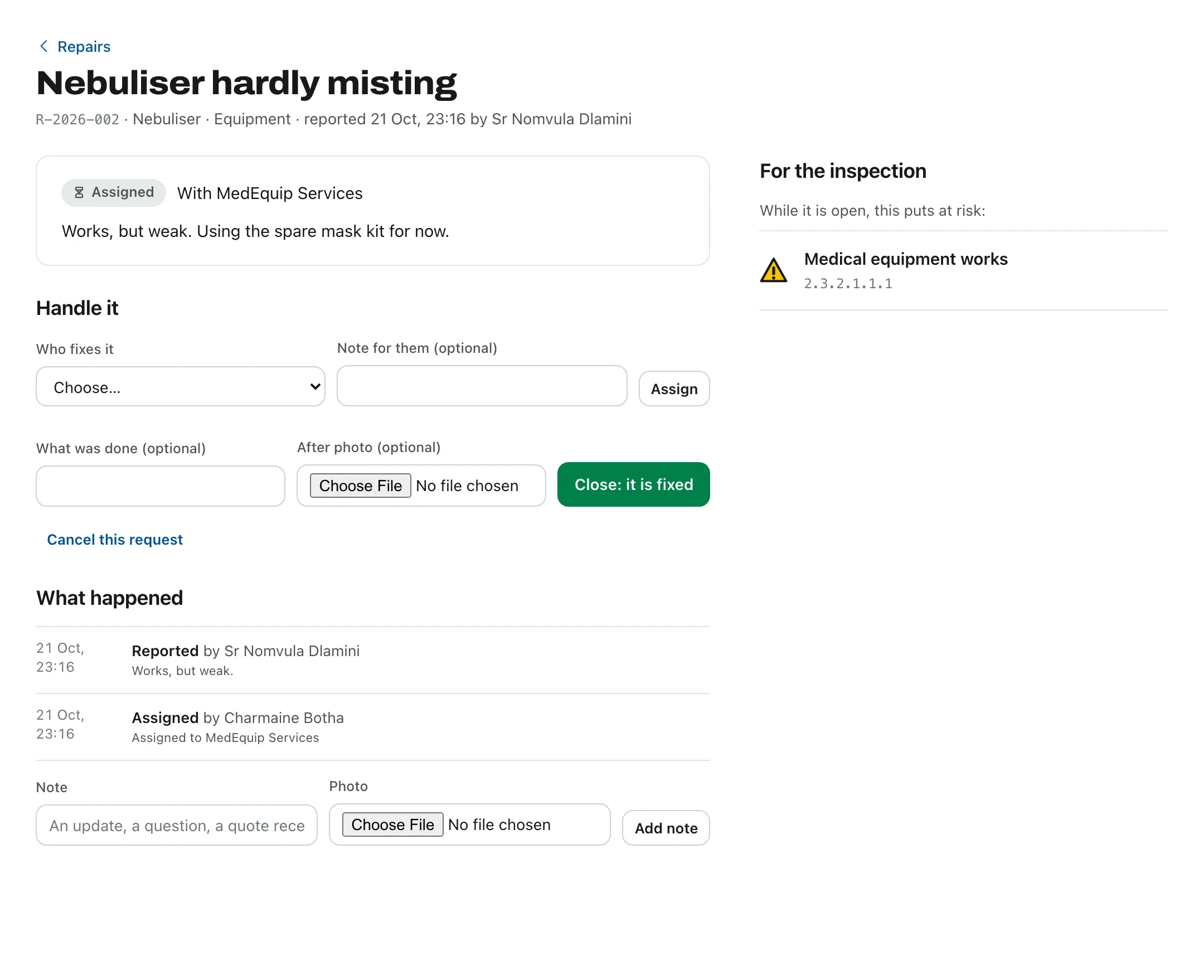Click the 'Nebuliser hardly misting' heading
The width and height of the screenshot is (1204, 980).
point(246,83)
